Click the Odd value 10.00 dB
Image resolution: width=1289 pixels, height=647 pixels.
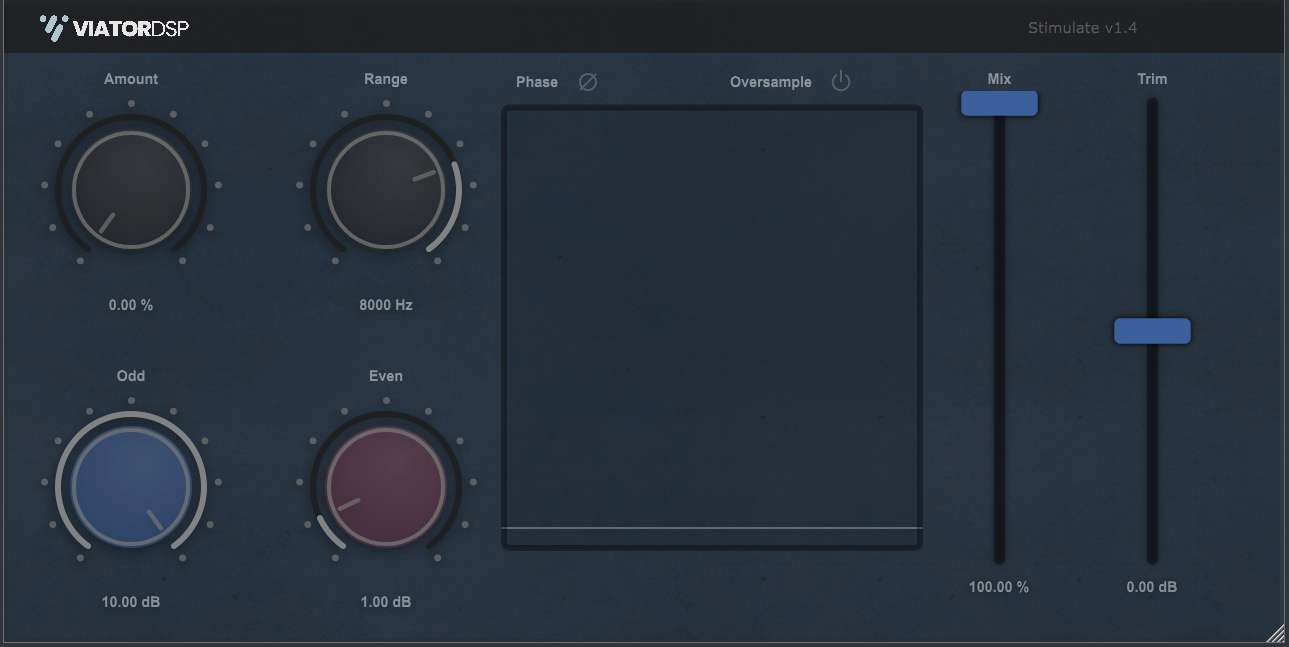pos(131,602)
